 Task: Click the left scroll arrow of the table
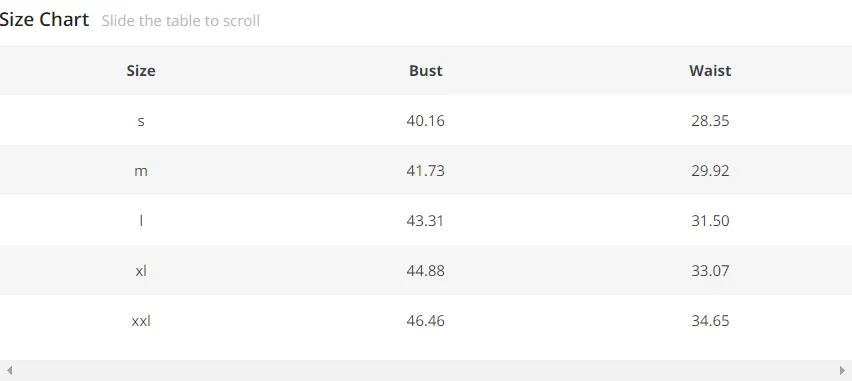tap(9, 371)
